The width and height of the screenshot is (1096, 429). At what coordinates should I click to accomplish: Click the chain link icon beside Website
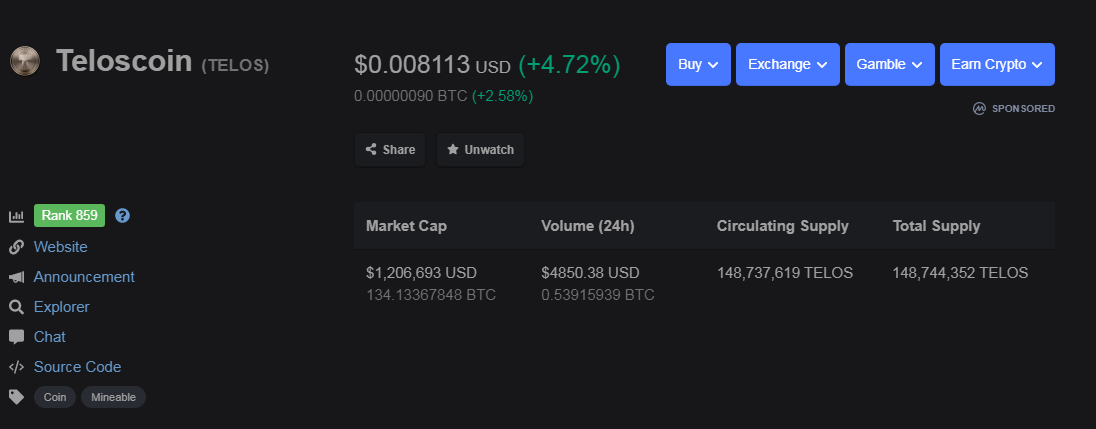[16, 247]
